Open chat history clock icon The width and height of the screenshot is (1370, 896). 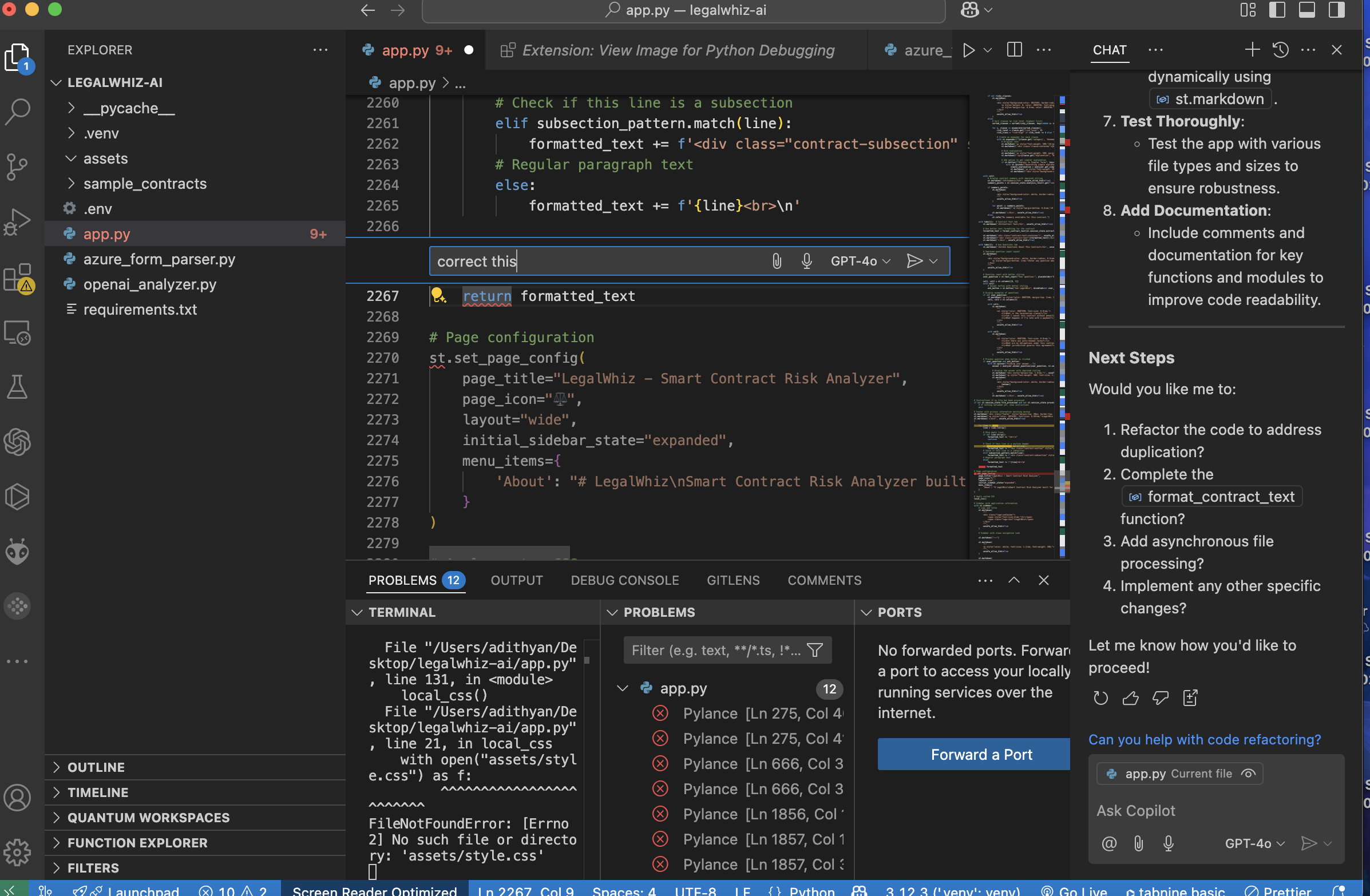(x=1281, y=50)
